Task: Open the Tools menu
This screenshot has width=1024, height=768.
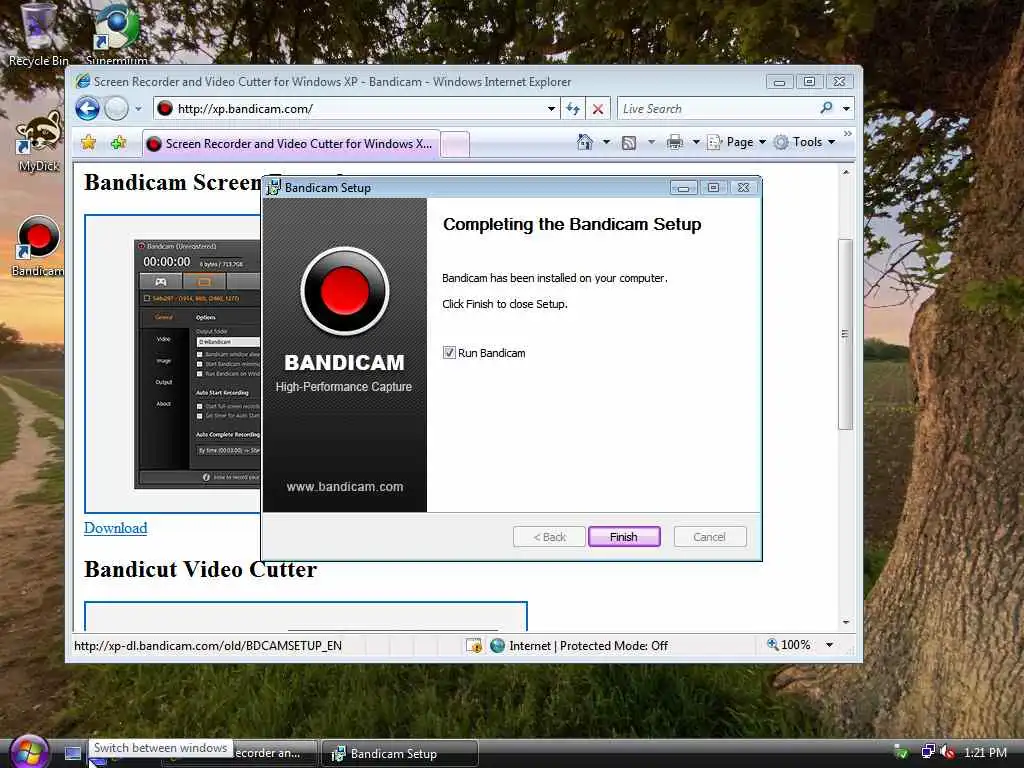Action: coord(805,142)
